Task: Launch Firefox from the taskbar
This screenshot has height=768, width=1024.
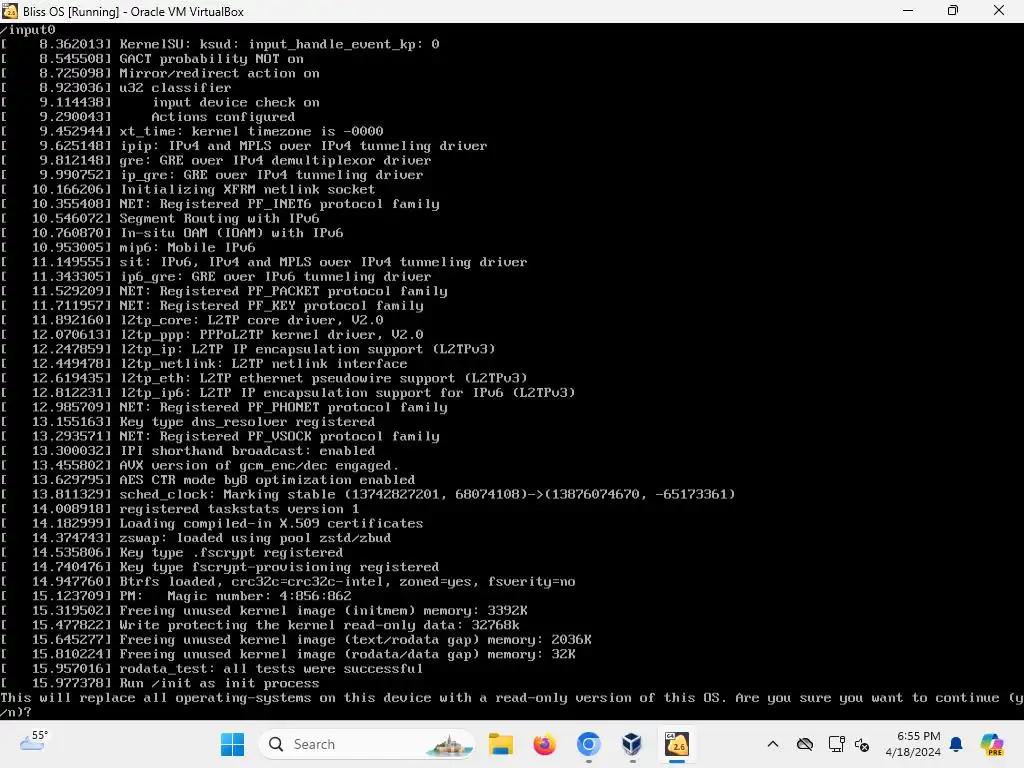Action: [x=544, y=744]
